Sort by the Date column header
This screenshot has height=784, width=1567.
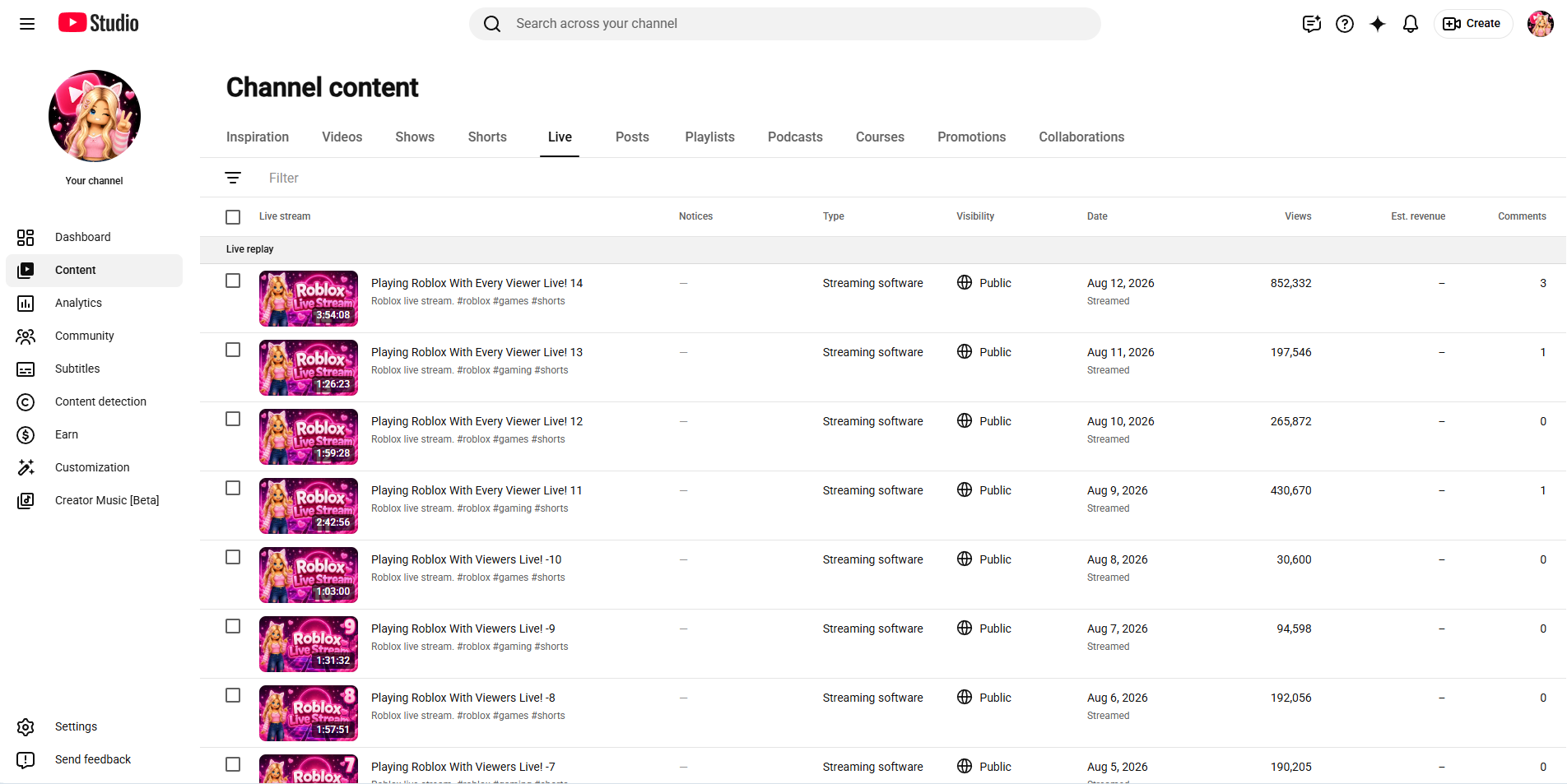click(x=1097, y=216)
